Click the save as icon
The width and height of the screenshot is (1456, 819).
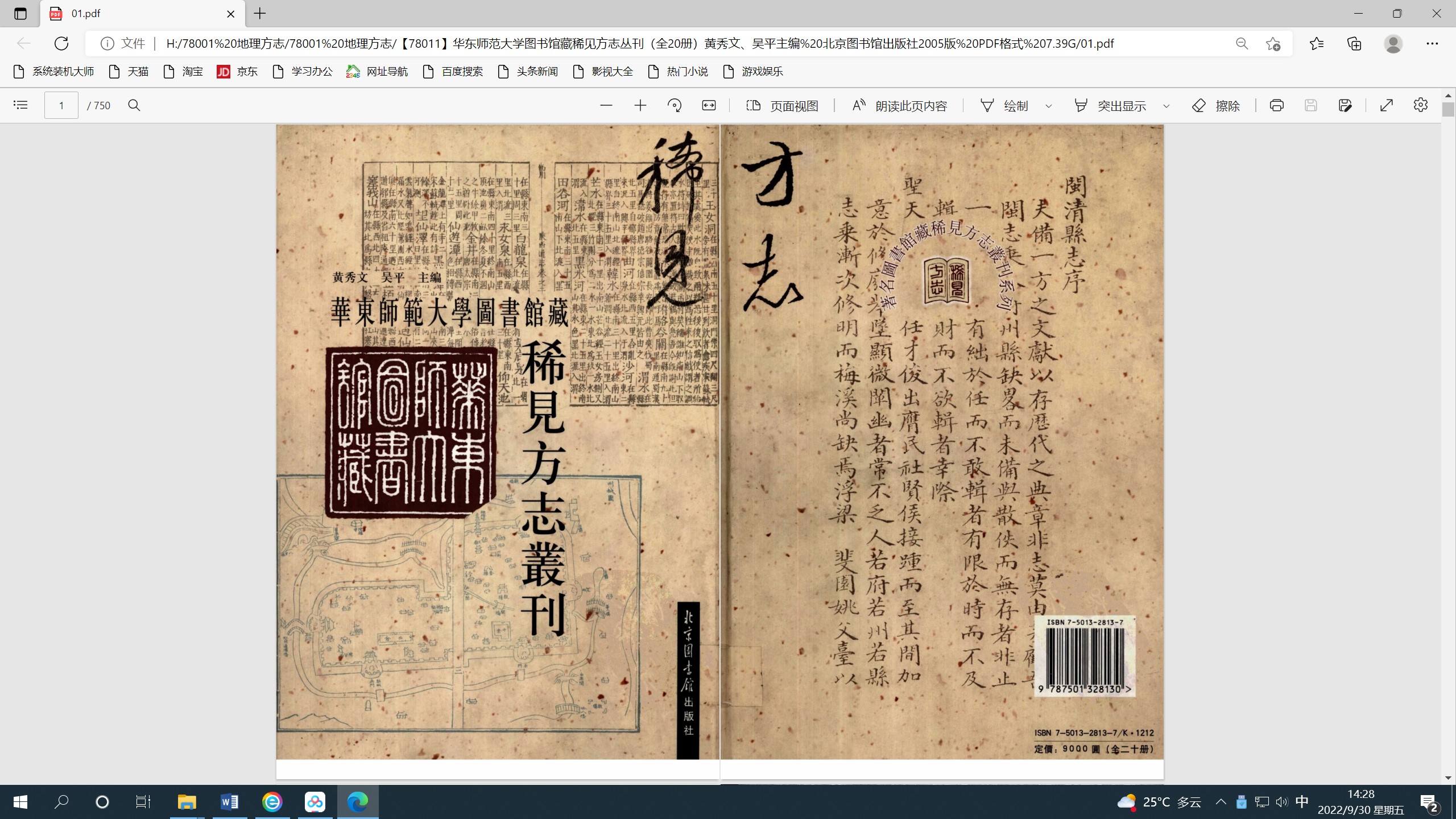pyautogui.click(x=1345, y=105)
